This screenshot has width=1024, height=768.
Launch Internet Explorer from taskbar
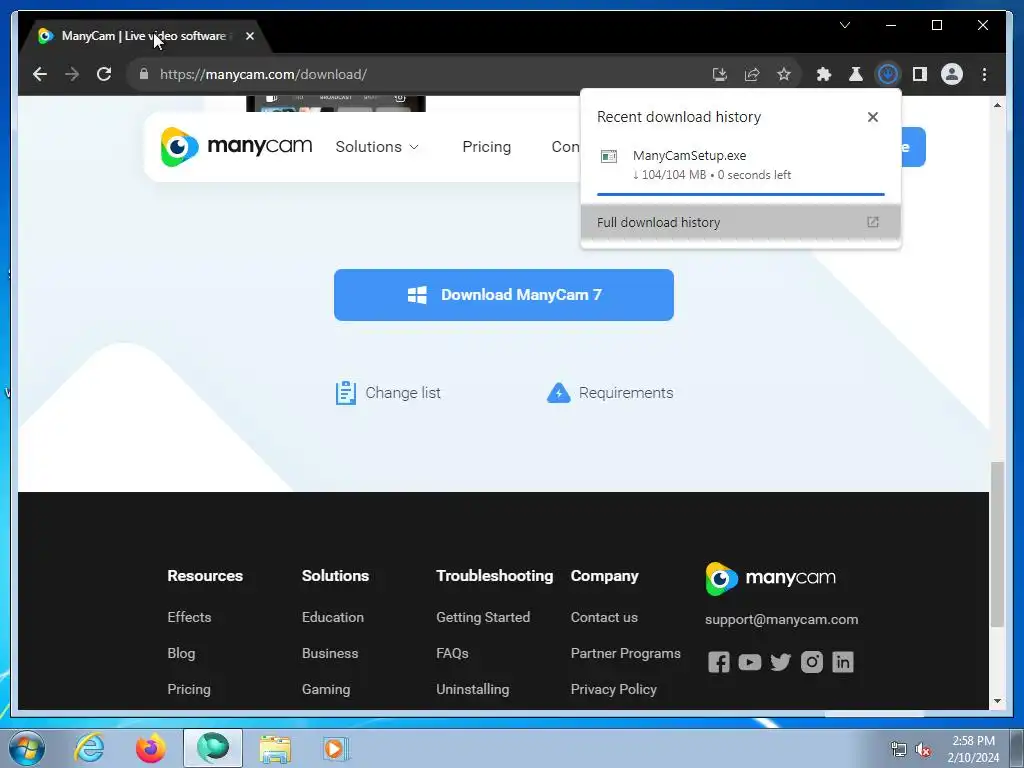[89, 748]
